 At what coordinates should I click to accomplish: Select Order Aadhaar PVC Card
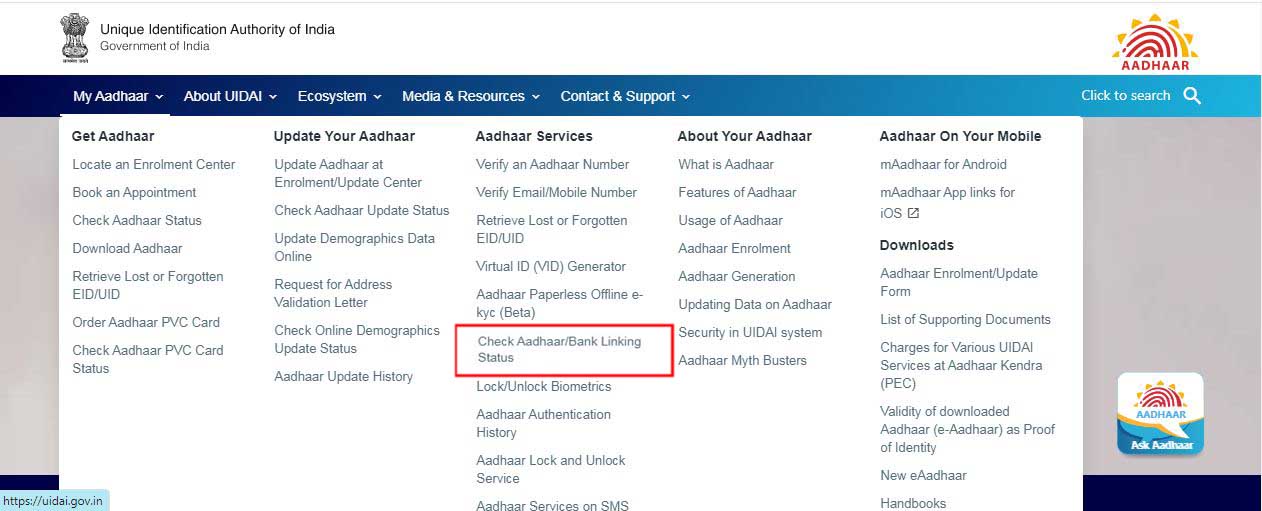[x=146, y=322]
